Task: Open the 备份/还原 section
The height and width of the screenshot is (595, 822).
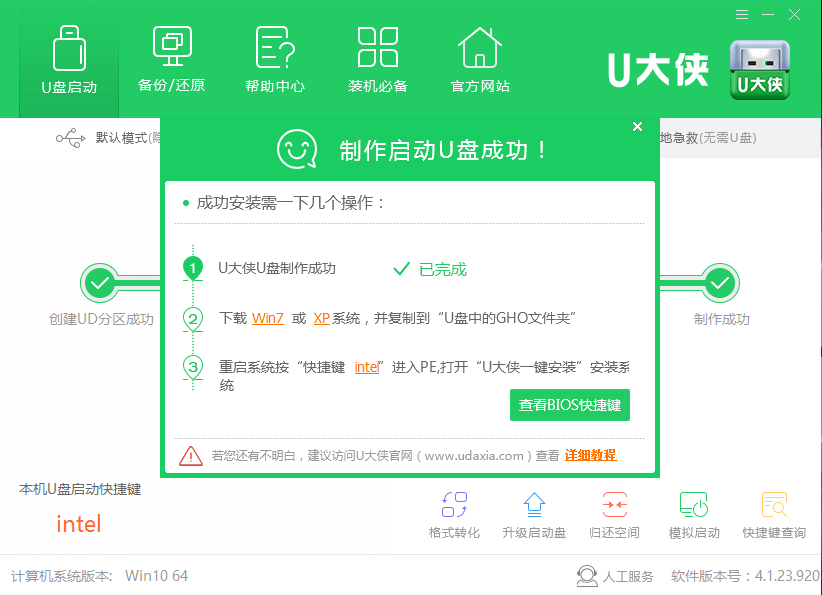Action: coord(171,60)
